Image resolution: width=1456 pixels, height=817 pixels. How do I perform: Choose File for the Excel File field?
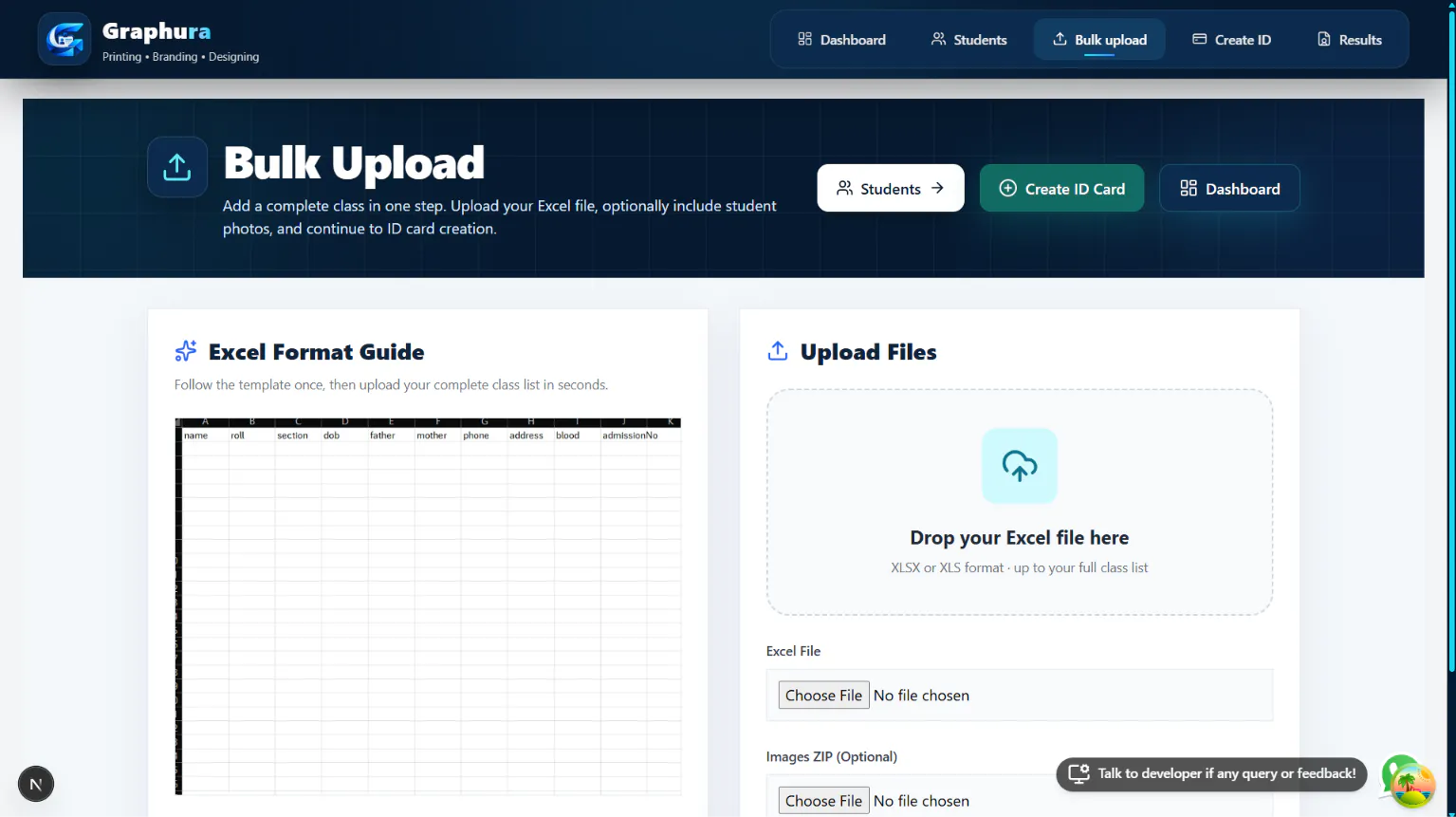(823, 696)
